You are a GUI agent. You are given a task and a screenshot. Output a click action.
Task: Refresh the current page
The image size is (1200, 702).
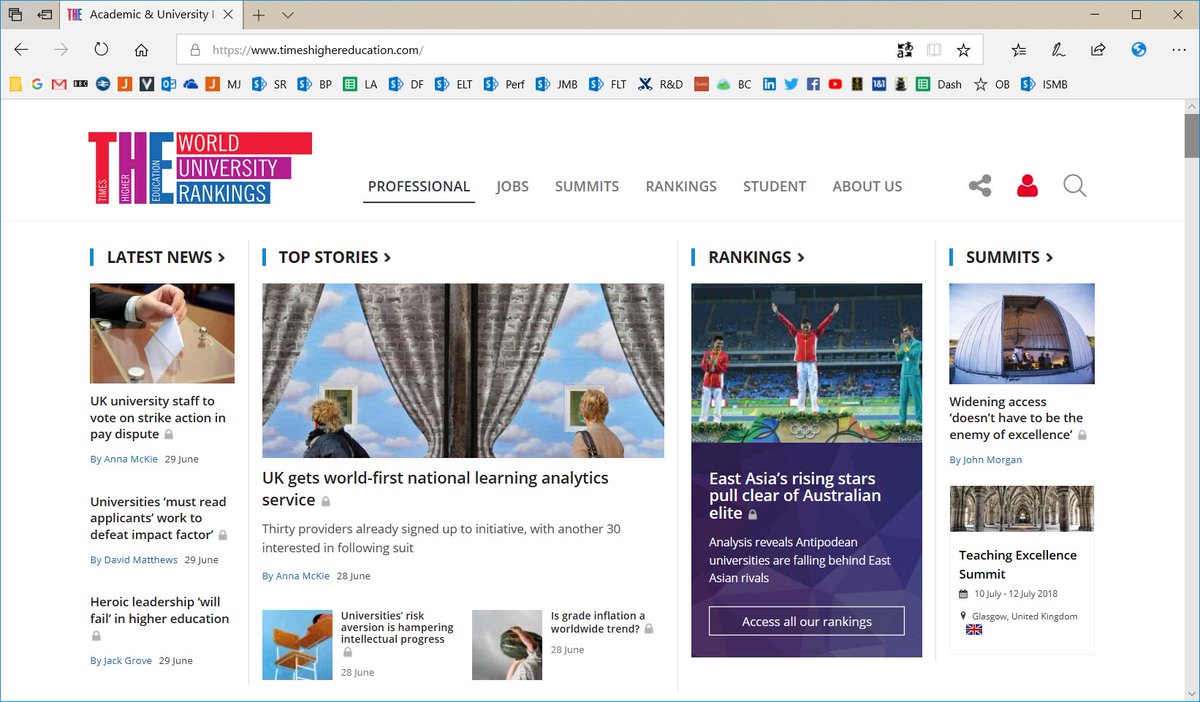point(101,50)
